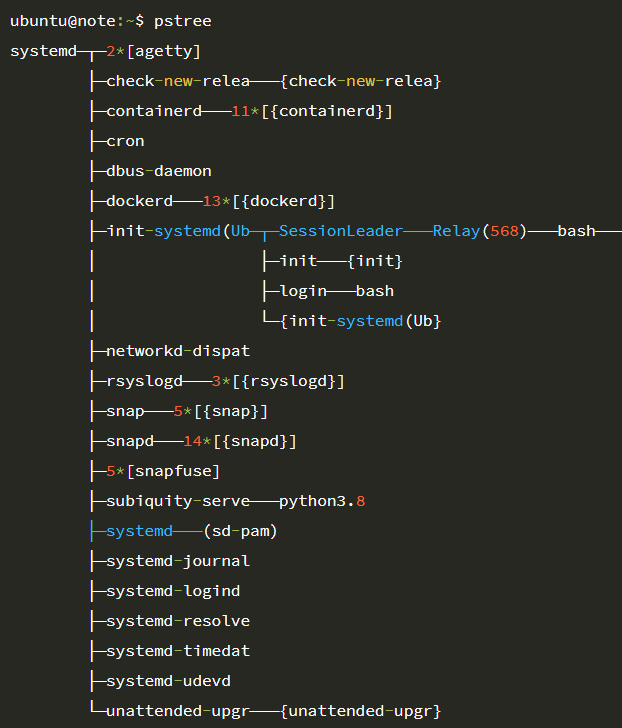Select the "systemd-udevd" process row
Viewport: 622px width, 728px height.
(168, 681)
